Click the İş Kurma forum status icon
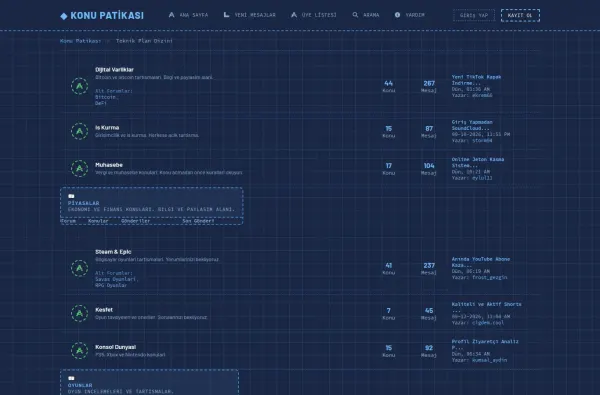Screen dimensions: 600x395 (80, 131)
